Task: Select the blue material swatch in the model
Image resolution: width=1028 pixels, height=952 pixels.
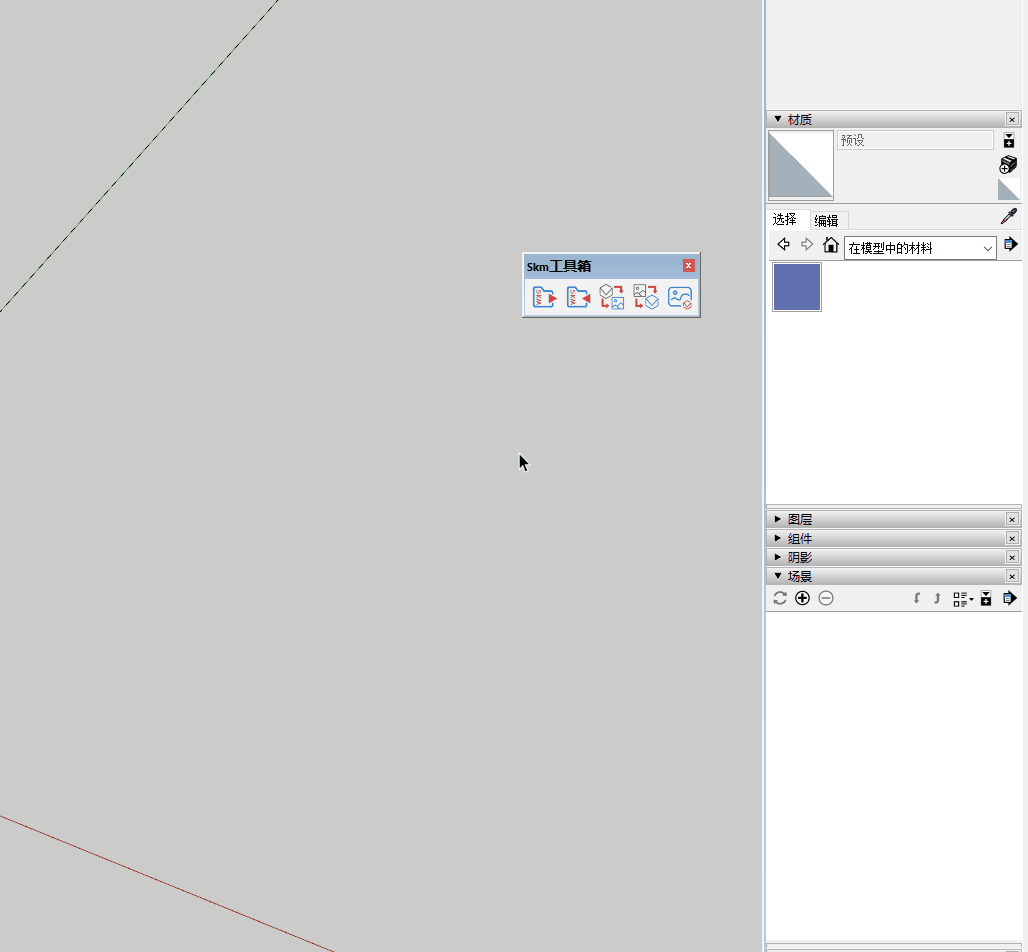Action: [796, 287]
